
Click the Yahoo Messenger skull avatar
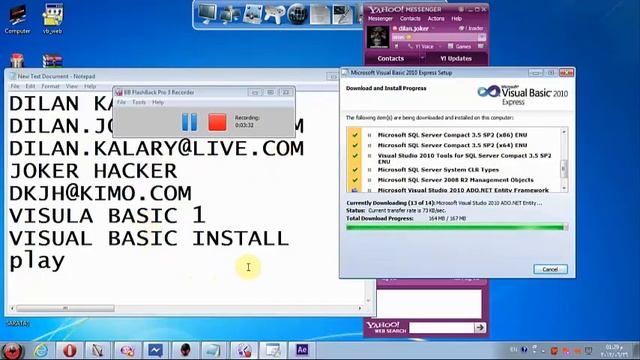[x=378, y=38]
